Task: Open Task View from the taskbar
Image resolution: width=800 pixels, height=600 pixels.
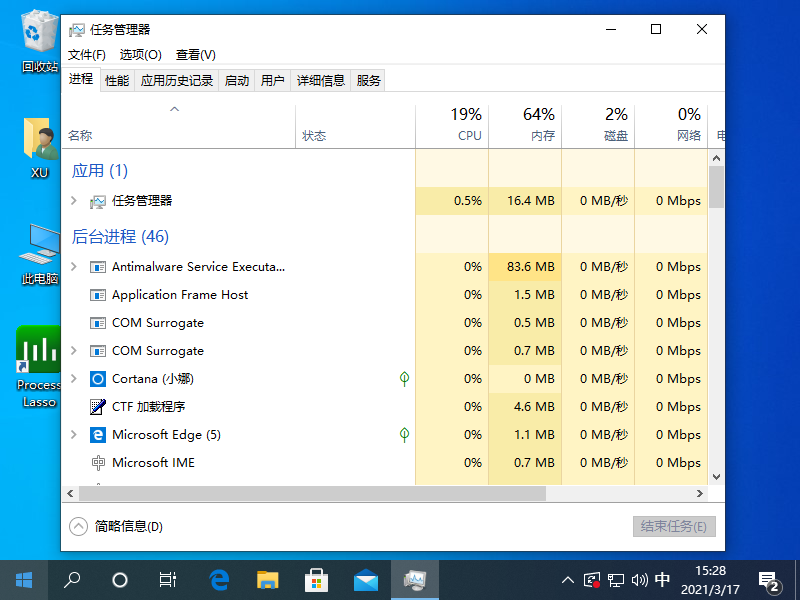Action: coord(169,579)
